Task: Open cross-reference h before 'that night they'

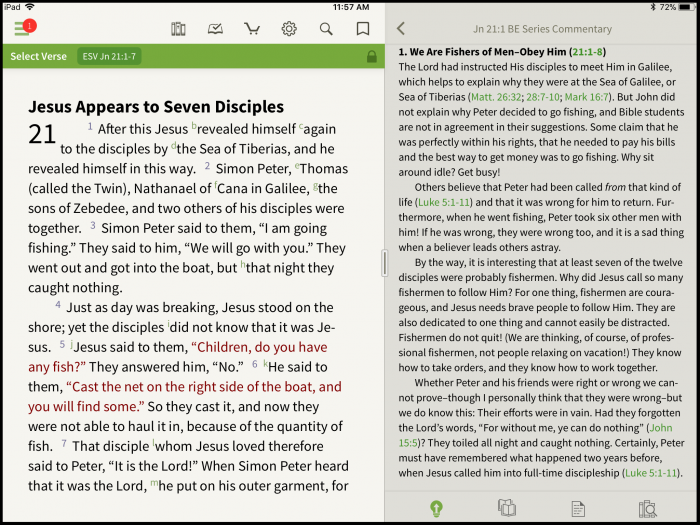Action: click(243, 265)
